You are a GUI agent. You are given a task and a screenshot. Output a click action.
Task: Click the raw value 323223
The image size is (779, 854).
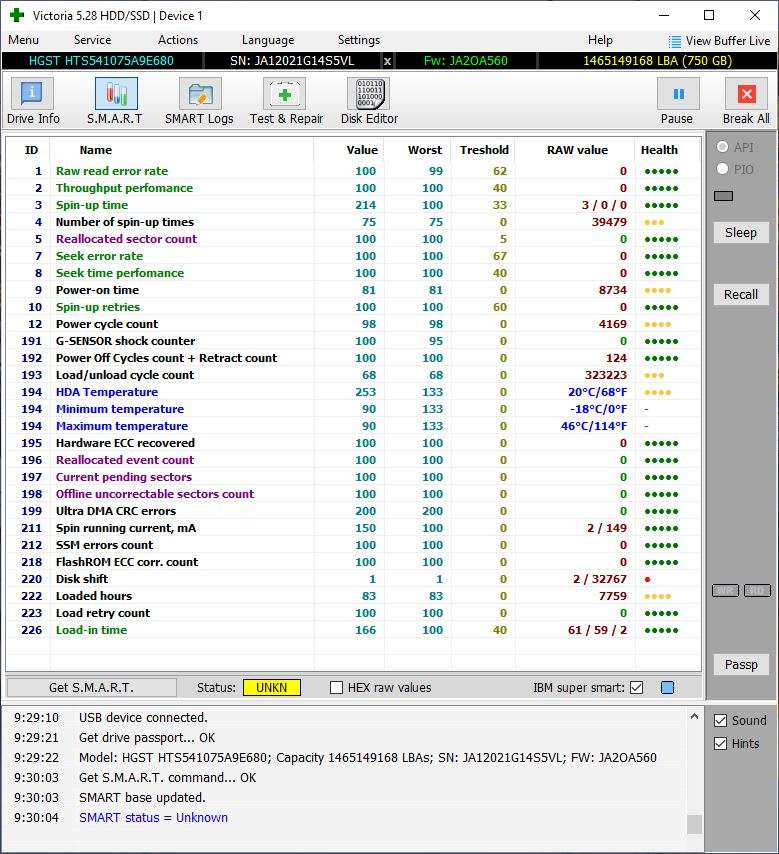point(605,375)
